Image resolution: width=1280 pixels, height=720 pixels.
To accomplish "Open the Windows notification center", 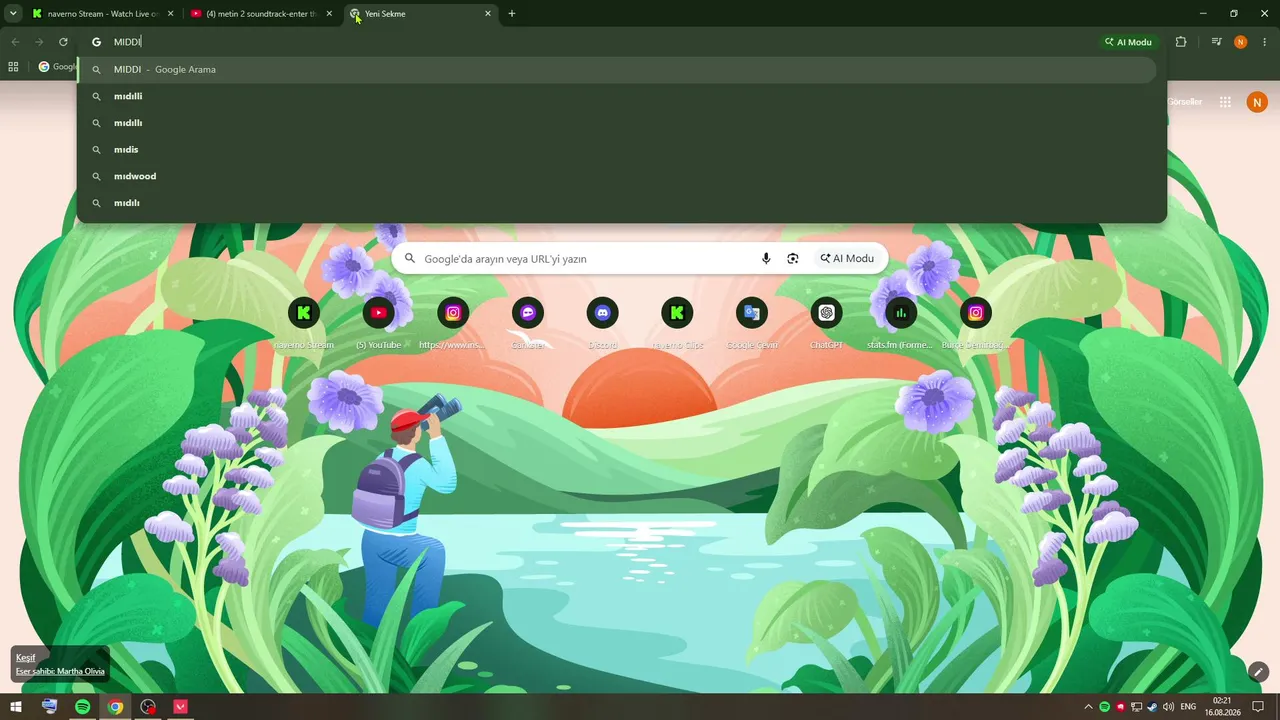I will (x=1259, y=707).
